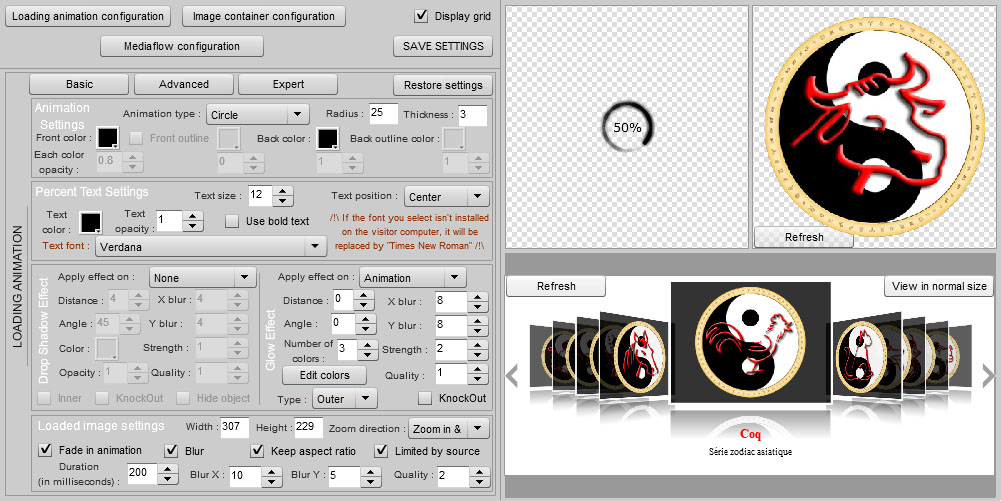Increase Glow X blur stepper
This screenshot has width=1001, height=501.
click(x=478, y=297)
